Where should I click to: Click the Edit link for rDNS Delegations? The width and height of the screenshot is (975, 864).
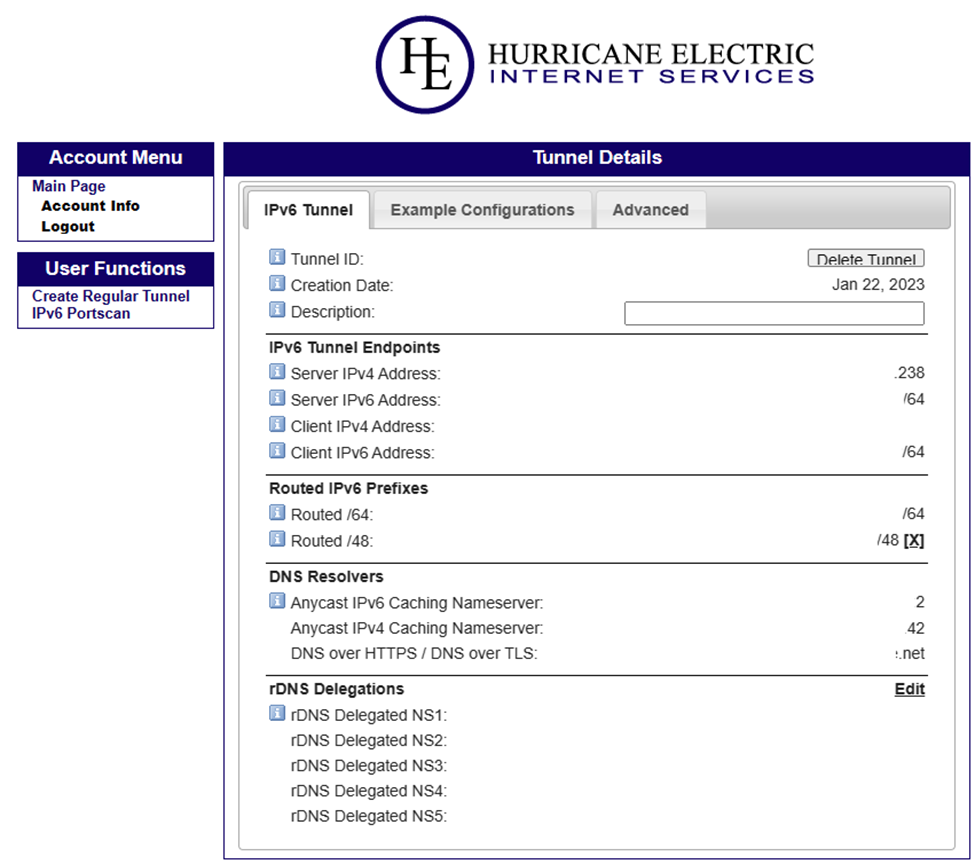909,689
